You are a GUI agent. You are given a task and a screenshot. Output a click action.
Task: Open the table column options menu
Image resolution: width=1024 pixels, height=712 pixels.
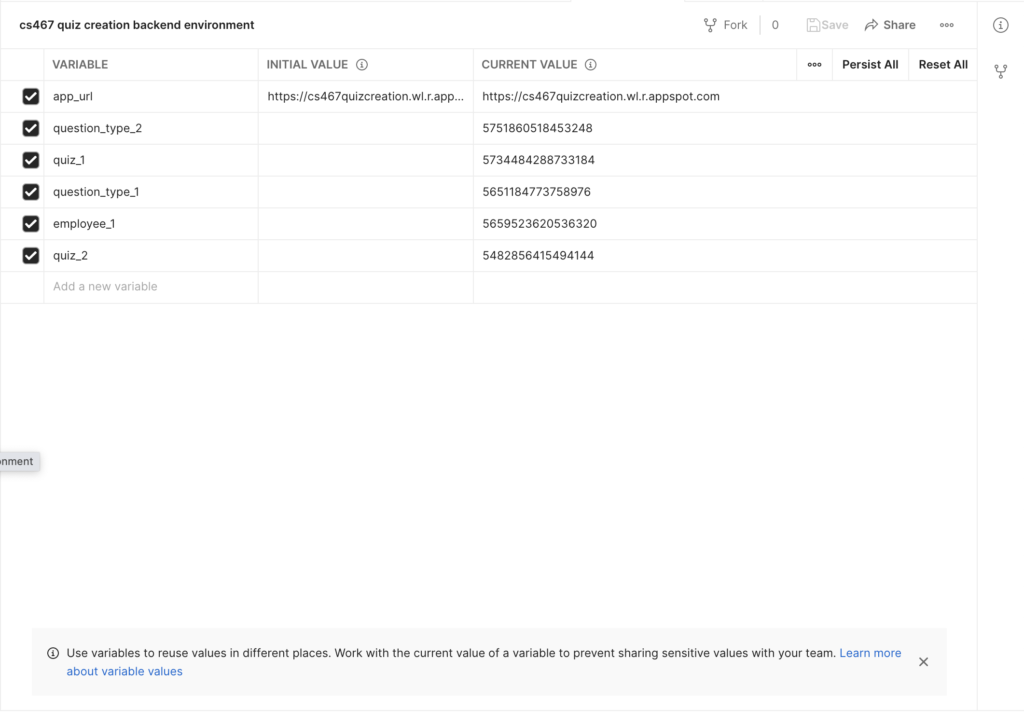point(814,65)
